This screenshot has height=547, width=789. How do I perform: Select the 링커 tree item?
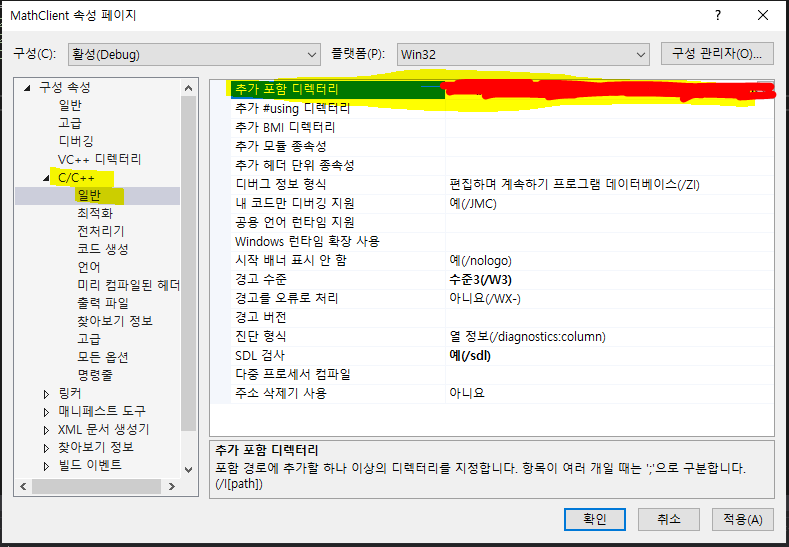point(70,394)
